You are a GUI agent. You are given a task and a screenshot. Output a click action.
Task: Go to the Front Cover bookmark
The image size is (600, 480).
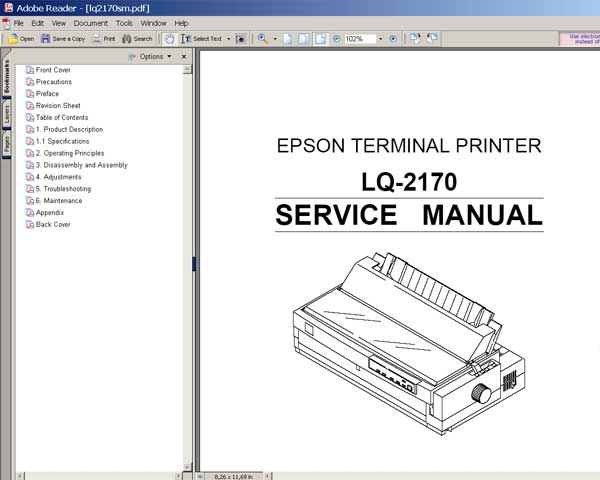(53, 70)
